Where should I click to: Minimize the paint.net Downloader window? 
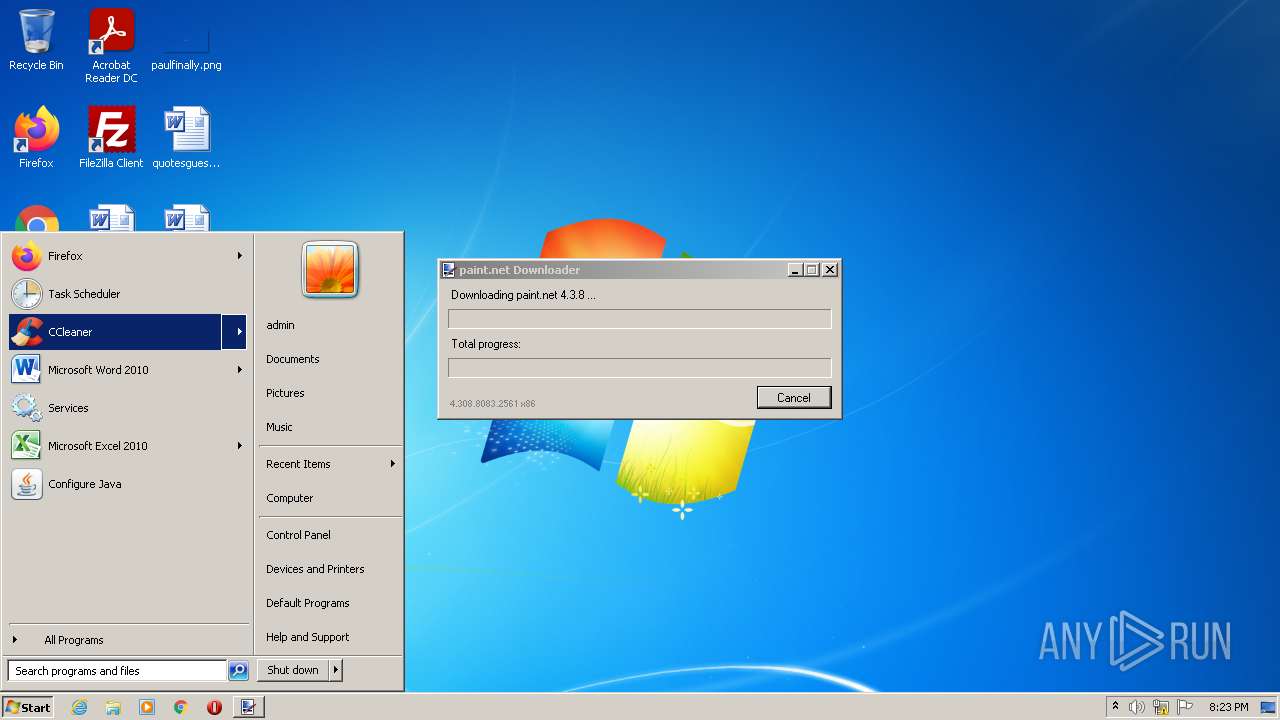(795, 270)
